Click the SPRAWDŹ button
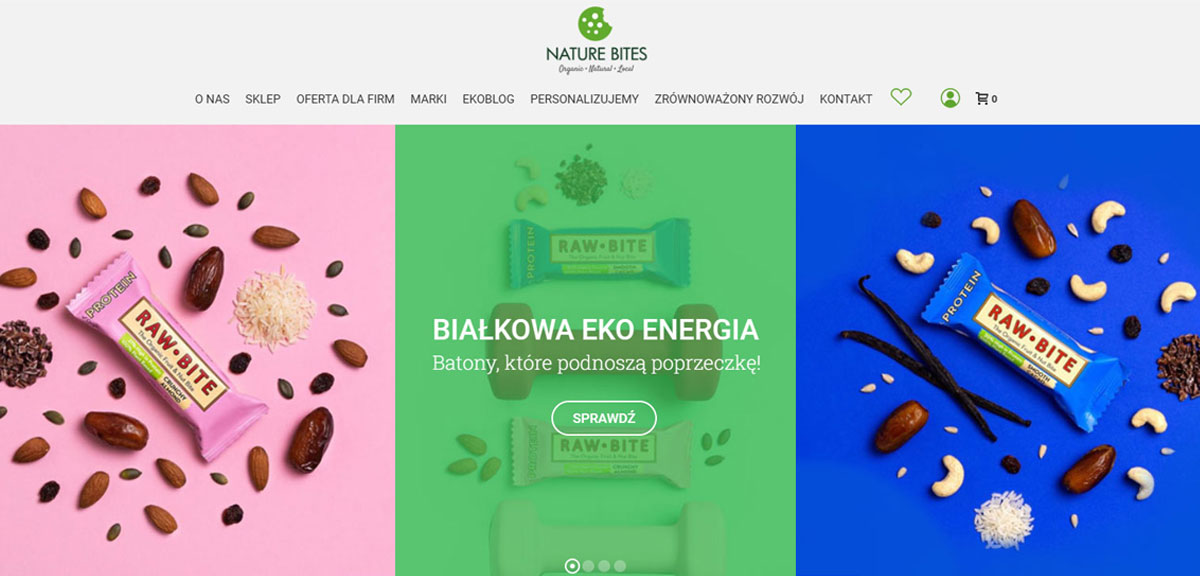The height and width of the screenshot is (576, 1200). (x=604, y=418)
